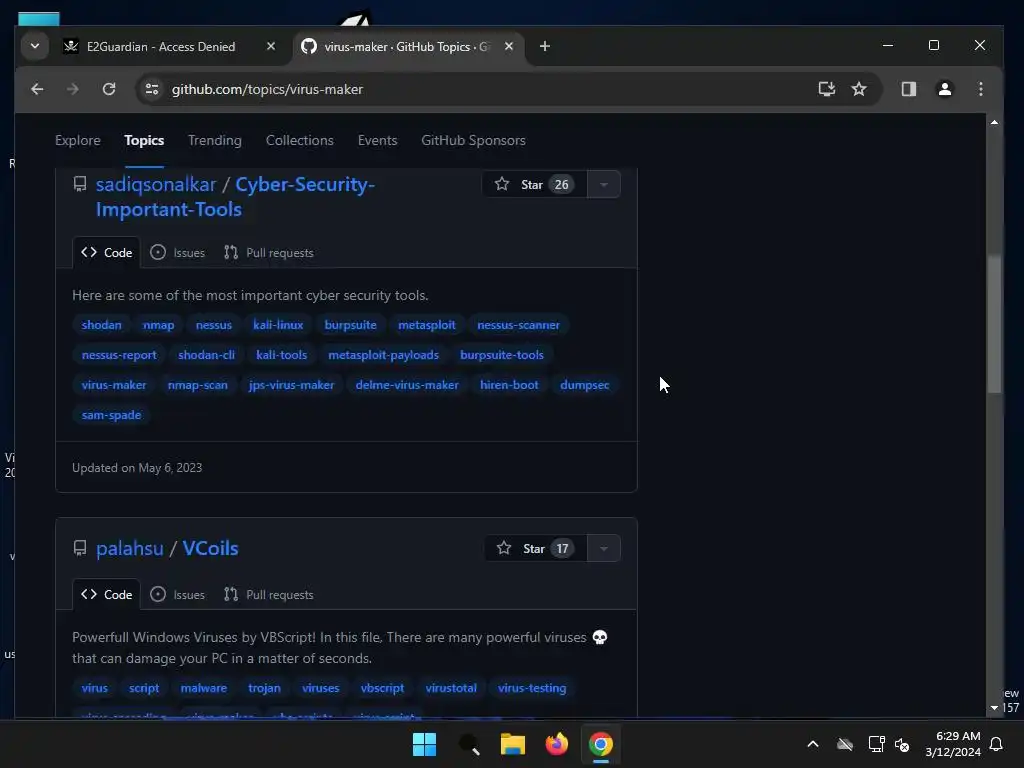This screenshot has height=768, width=1024.
Task: Show hidden system tray icons
Action: [x=813, y=744]
